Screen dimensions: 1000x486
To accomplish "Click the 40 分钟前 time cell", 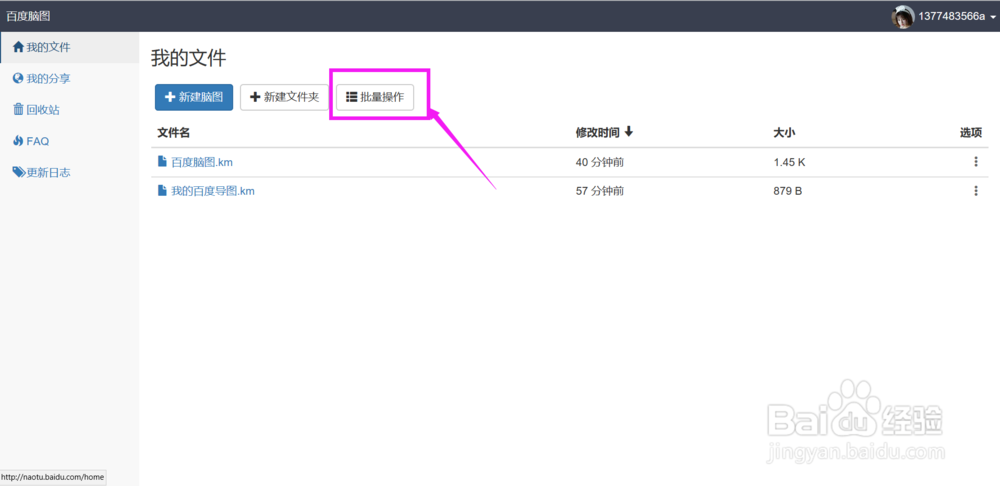I will point(599,163).
